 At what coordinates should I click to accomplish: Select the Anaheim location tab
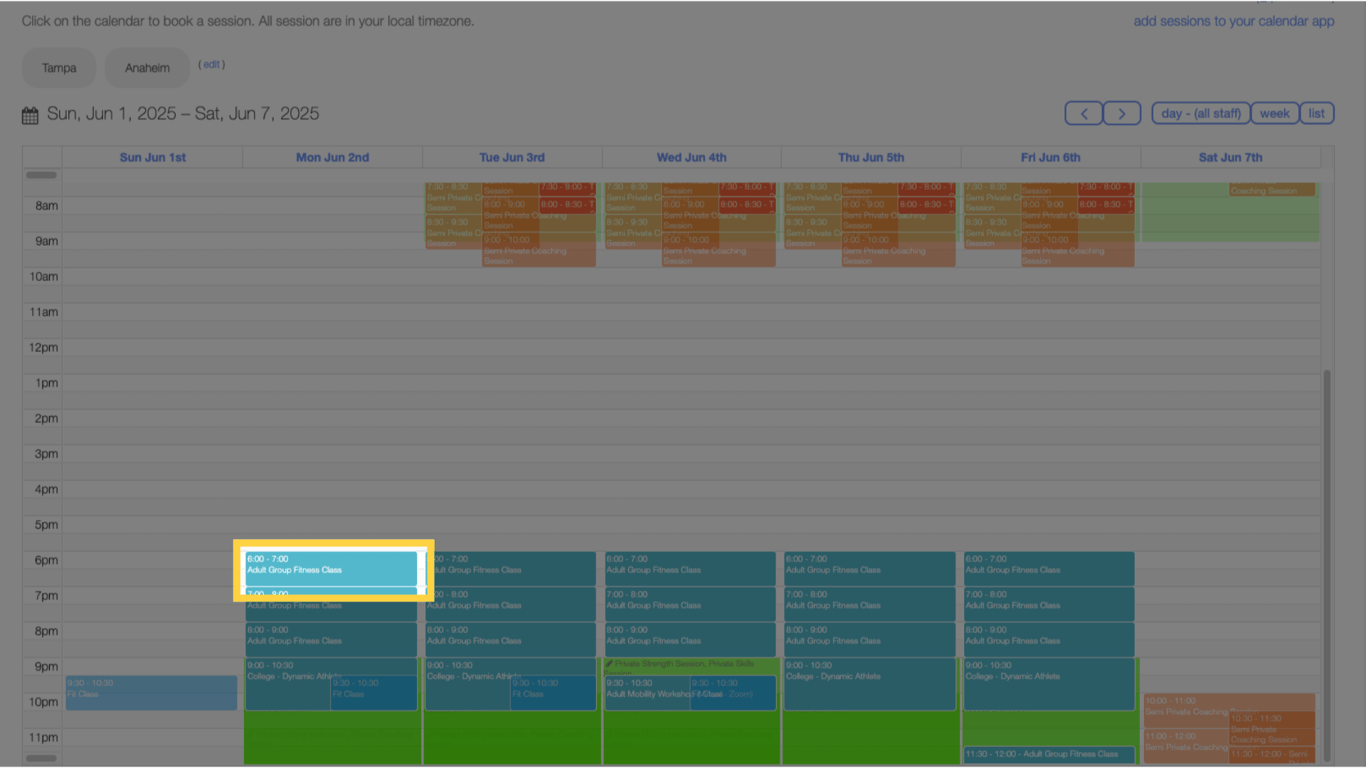[146, 68]
